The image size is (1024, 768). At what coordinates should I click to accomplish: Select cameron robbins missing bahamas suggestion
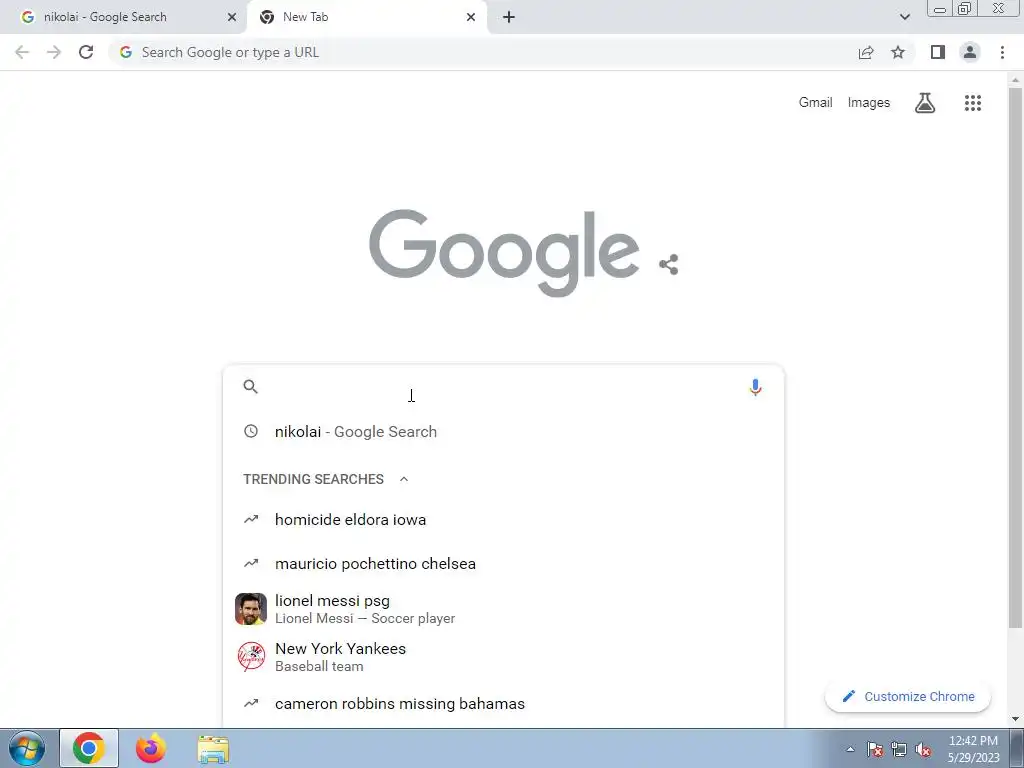point(503,703)
